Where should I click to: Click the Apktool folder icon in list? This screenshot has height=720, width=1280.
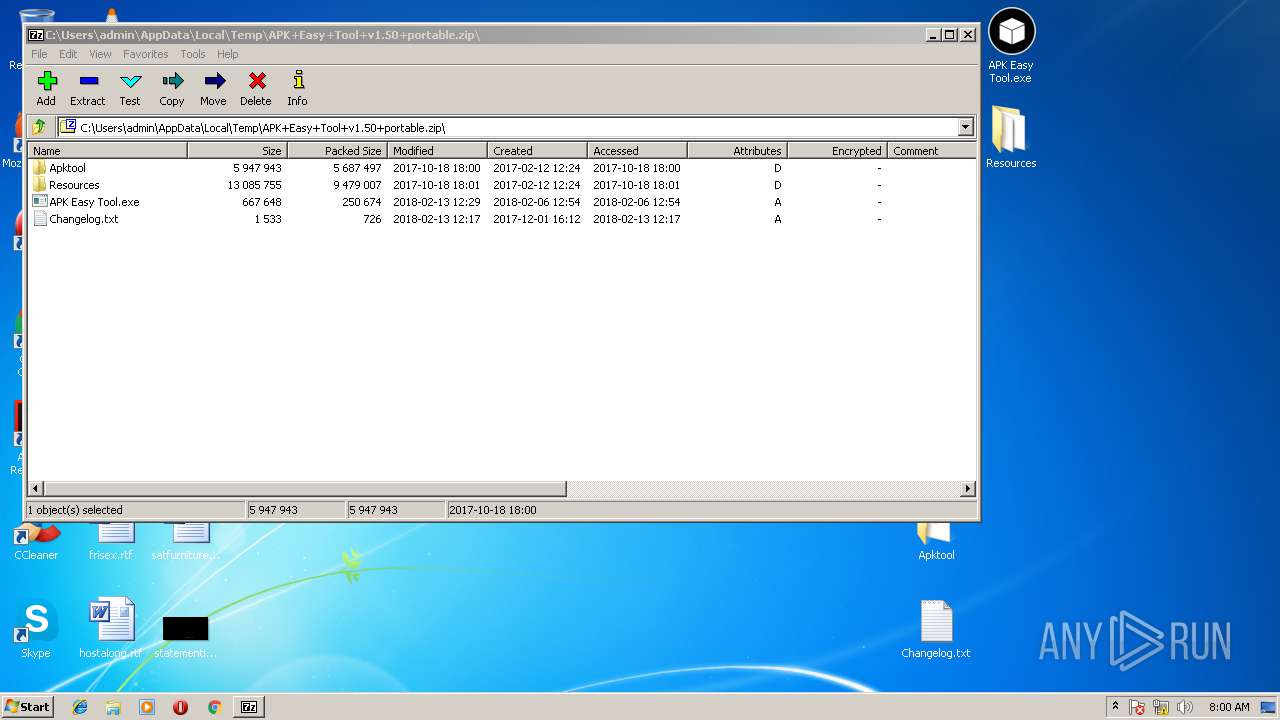[x=40, y=168]
